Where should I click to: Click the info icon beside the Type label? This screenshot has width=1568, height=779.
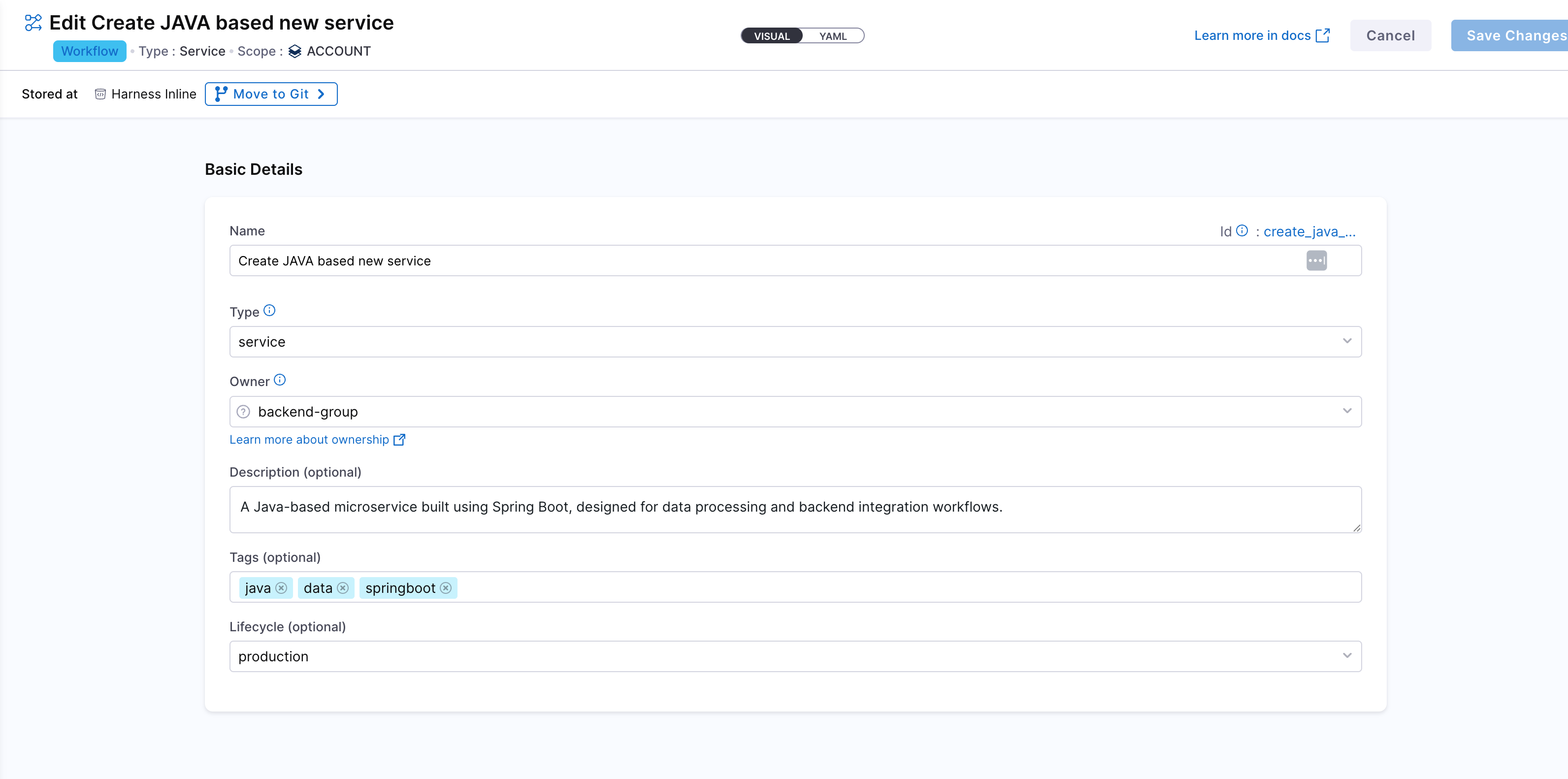[x=270, y=310]
